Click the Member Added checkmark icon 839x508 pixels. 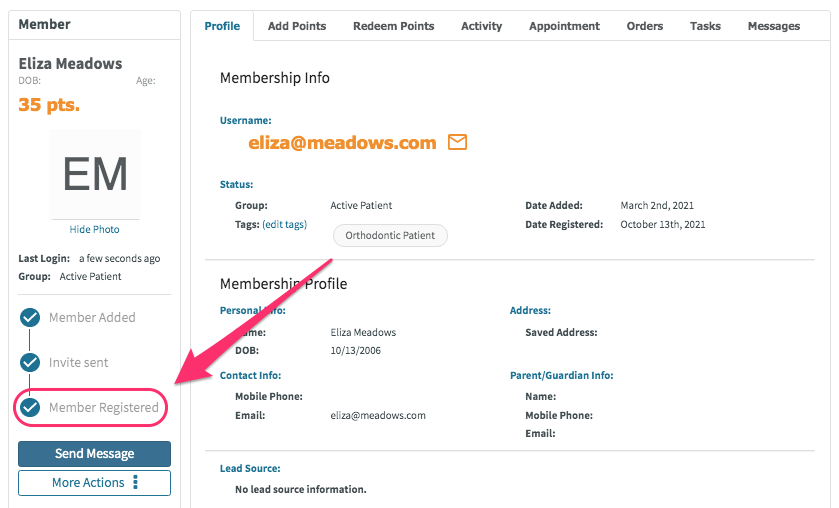[x=30, y=317]
